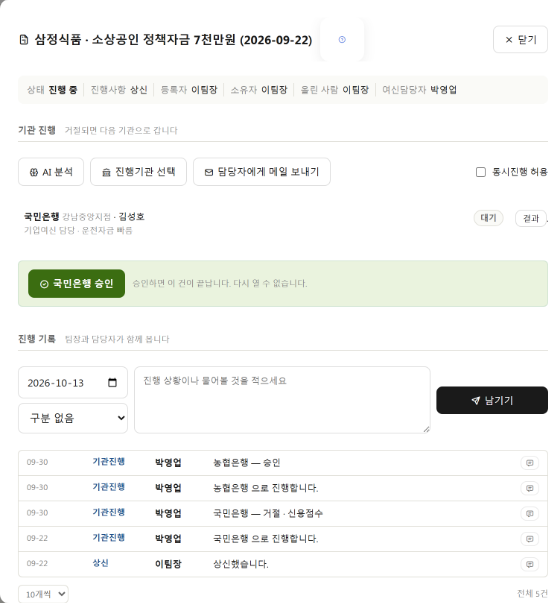Open AI 분석

(51, 172)
